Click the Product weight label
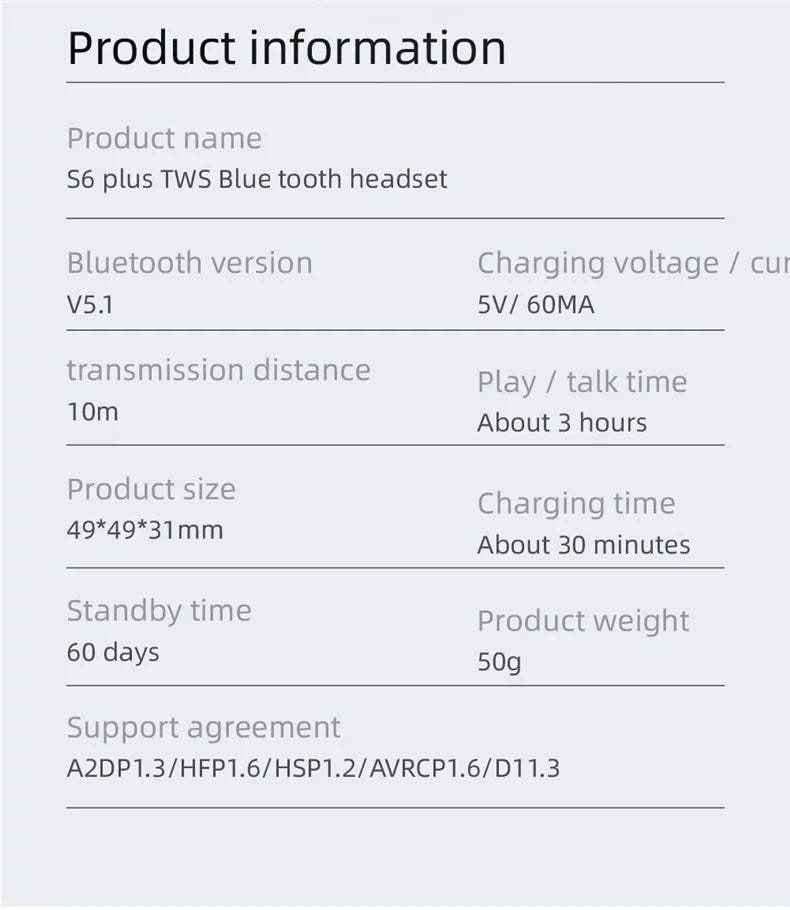 [583, 621]
